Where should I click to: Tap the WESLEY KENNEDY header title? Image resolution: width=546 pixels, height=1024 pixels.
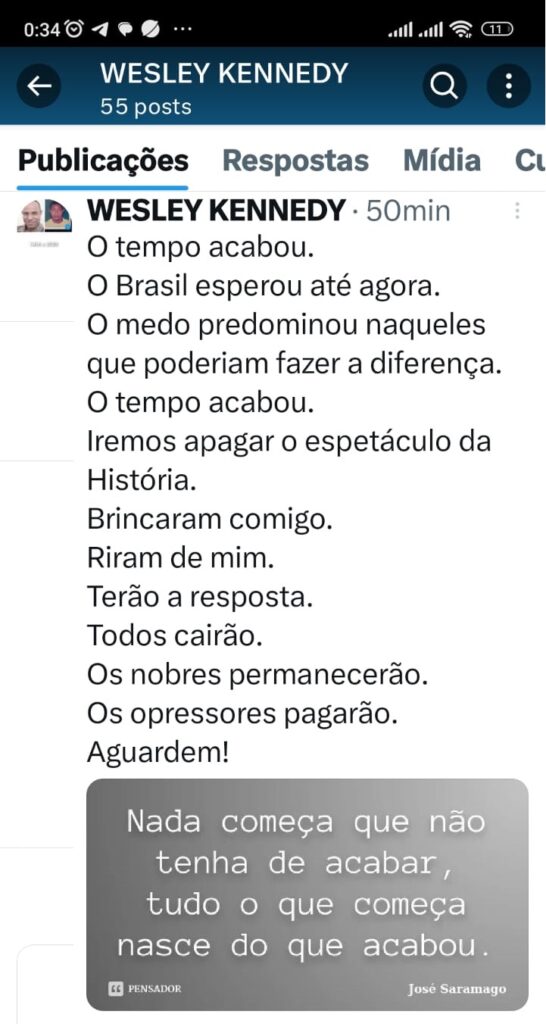pos(224,74)
